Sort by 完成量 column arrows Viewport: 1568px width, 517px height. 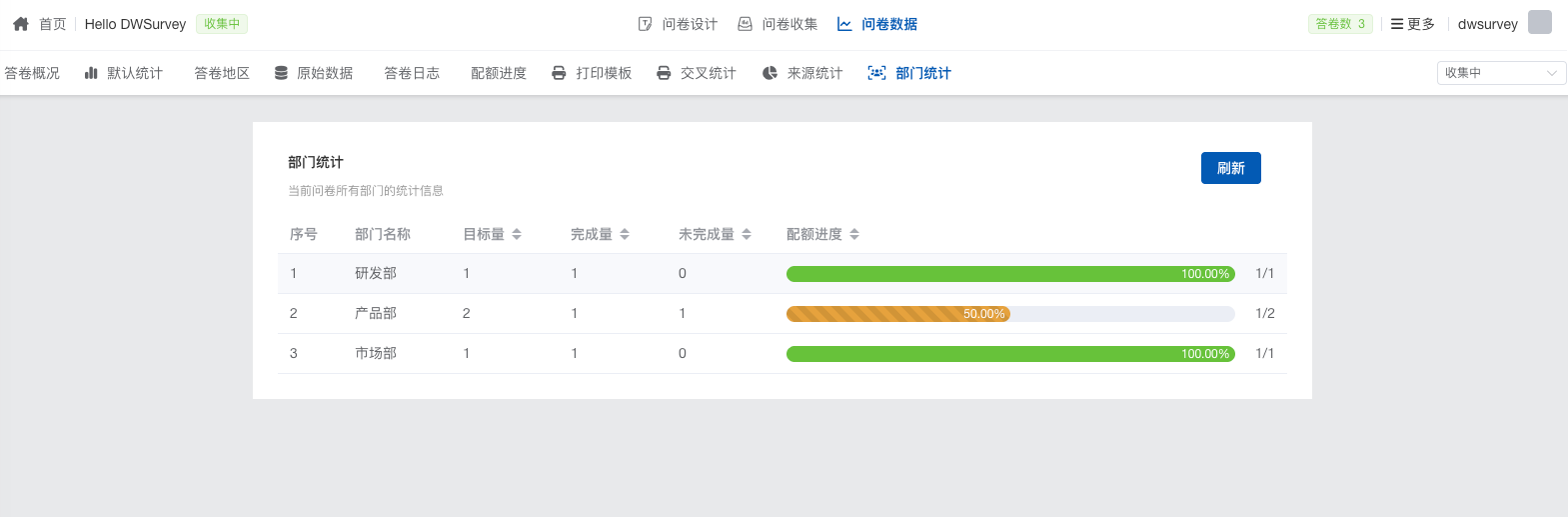point(625,234)
